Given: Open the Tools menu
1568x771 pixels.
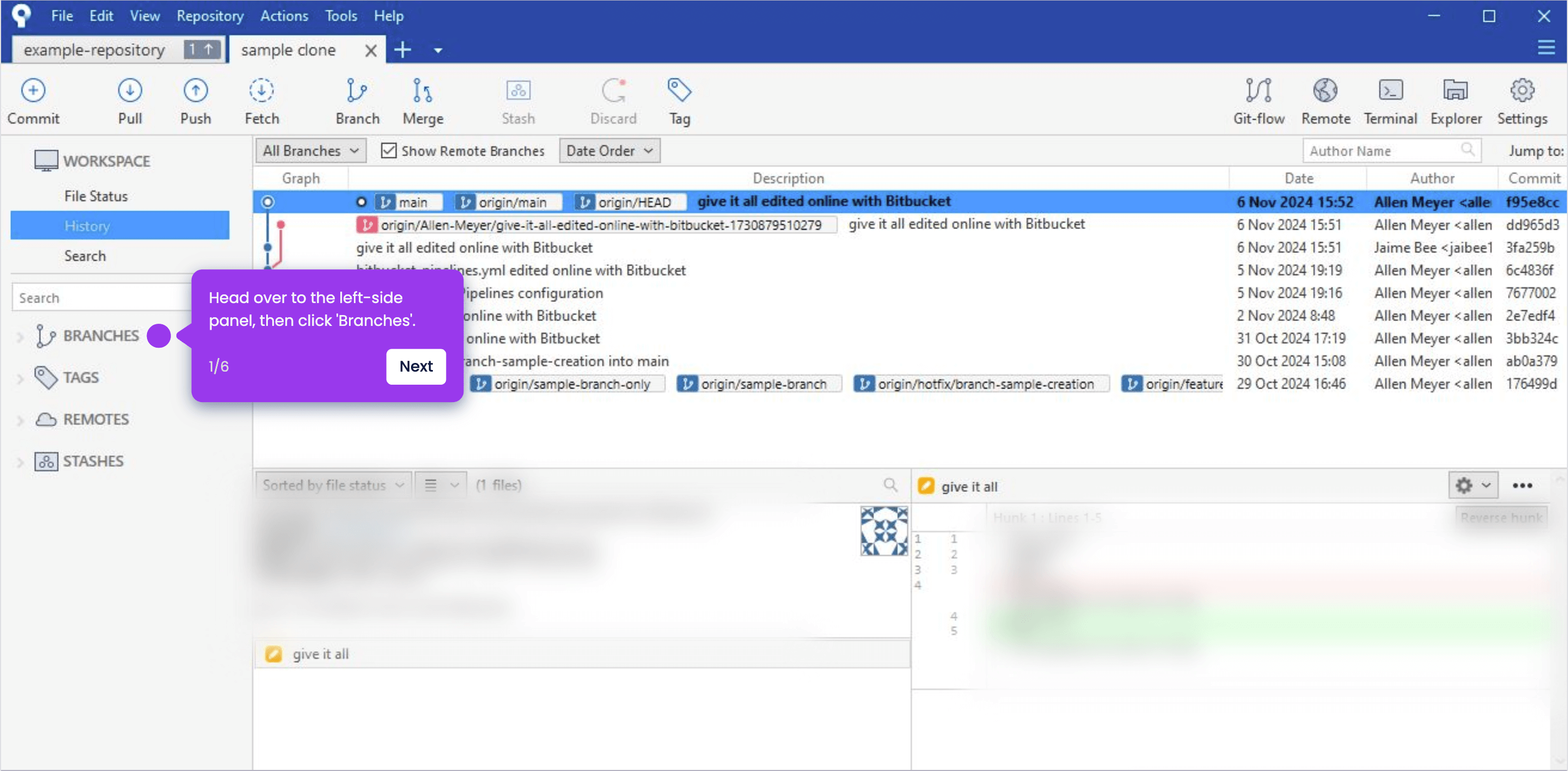Looking at the screenshot, I should tap(340, 15).
